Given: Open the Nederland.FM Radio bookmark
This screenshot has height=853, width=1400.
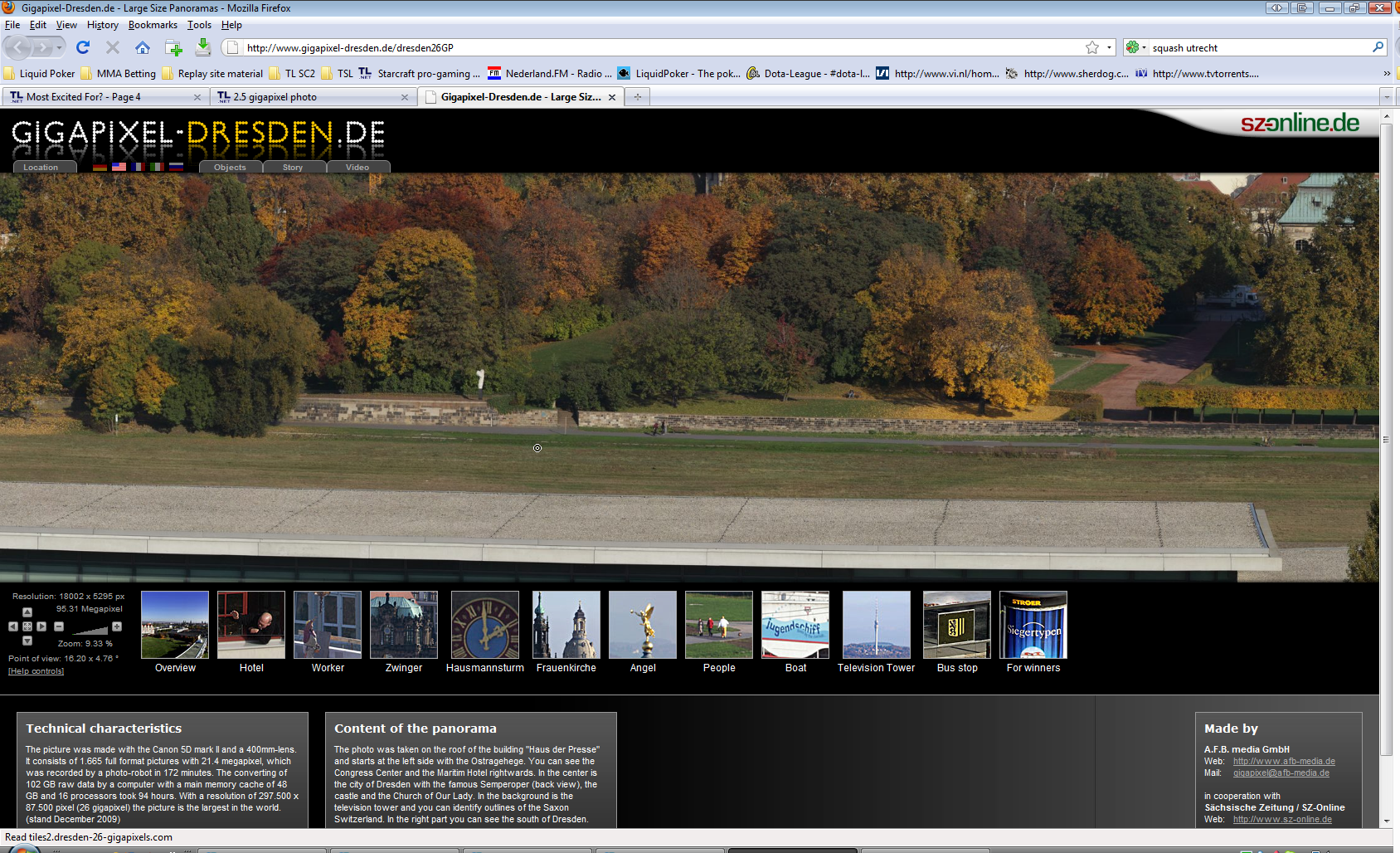Looking at the screenshot, I should coord(550,73).
